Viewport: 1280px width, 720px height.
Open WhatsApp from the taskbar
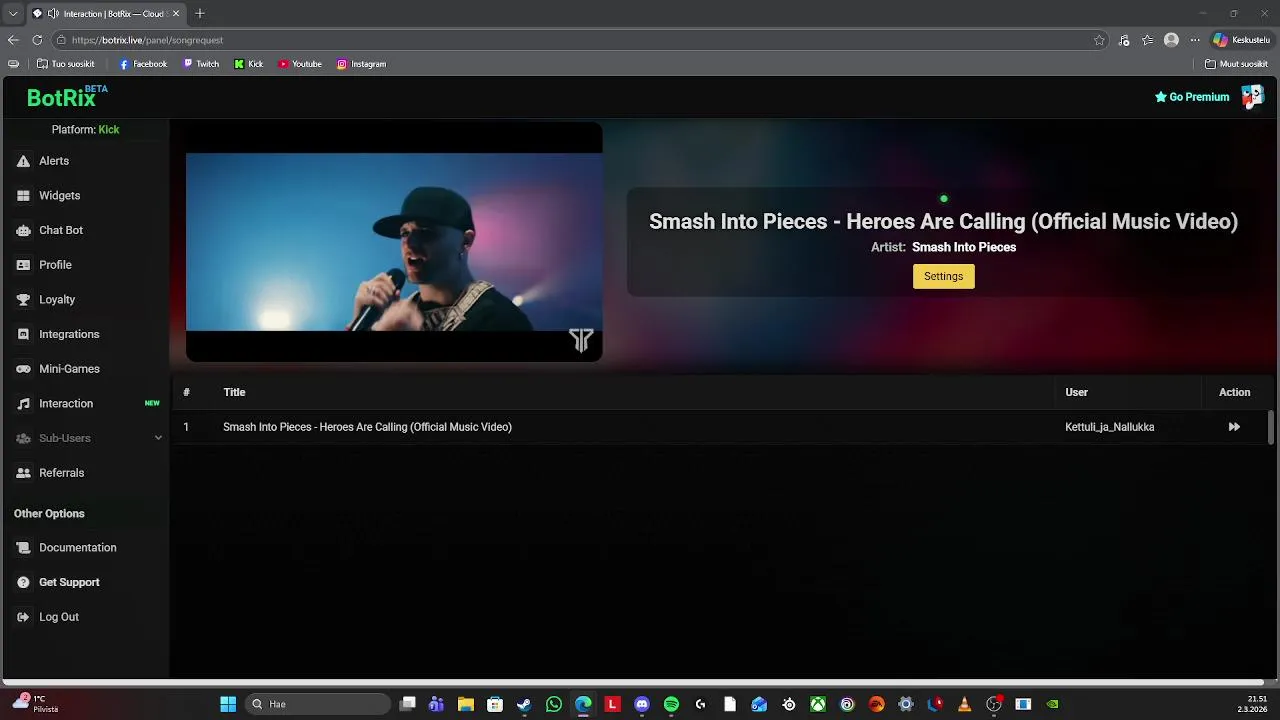554,704
